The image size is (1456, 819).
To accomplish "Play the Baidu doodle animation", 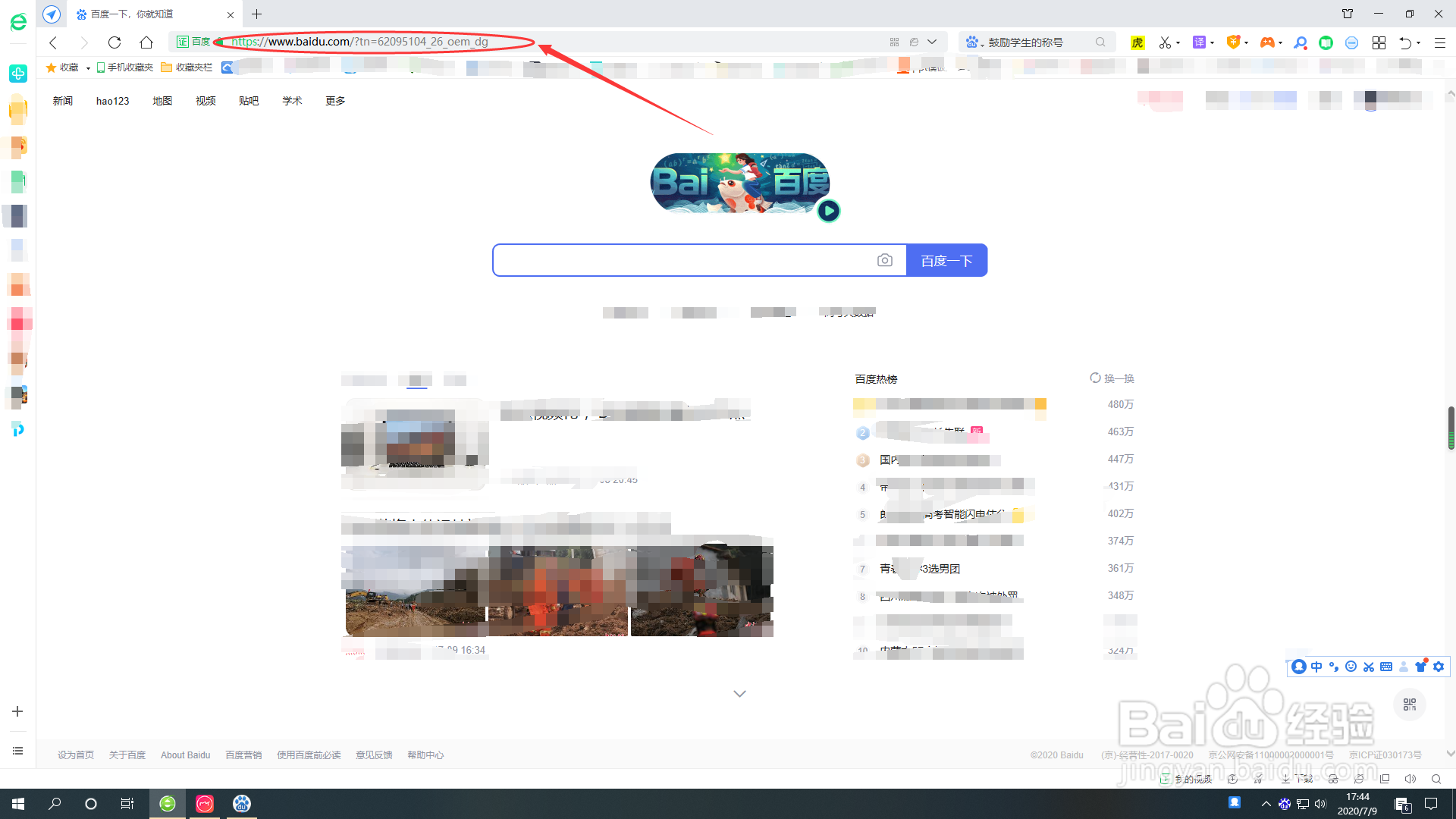I will tap(828, 211).
